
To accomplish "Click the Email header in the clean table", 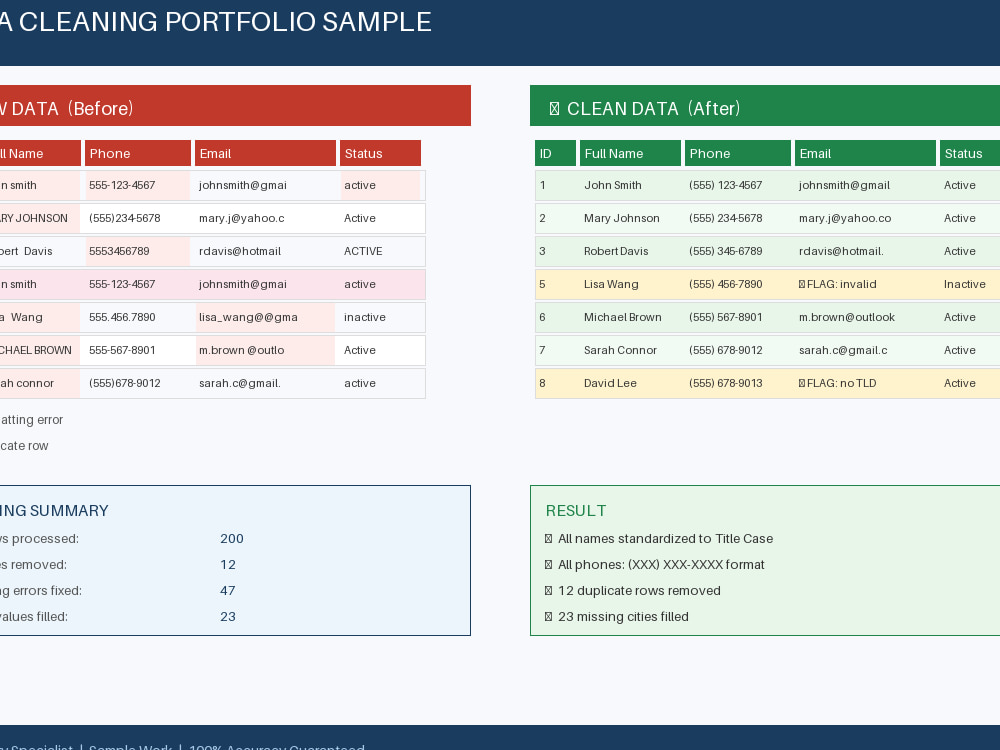I will pyautogui.click(x=865, y=153).
